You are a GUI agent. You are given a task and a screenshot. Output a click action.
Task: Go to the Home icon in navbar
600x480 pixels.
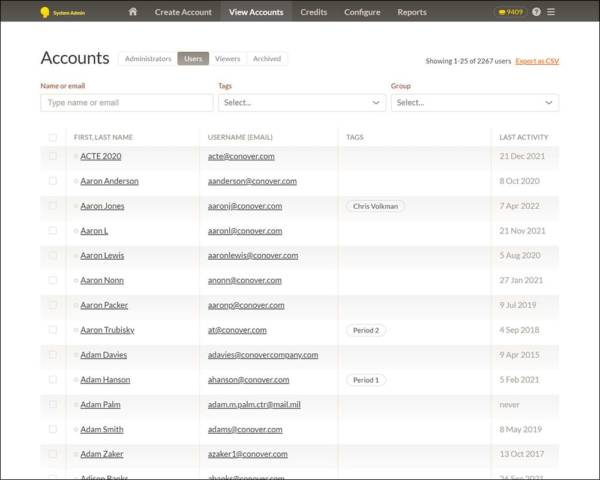pyautogui.click(x=133, y=12)
